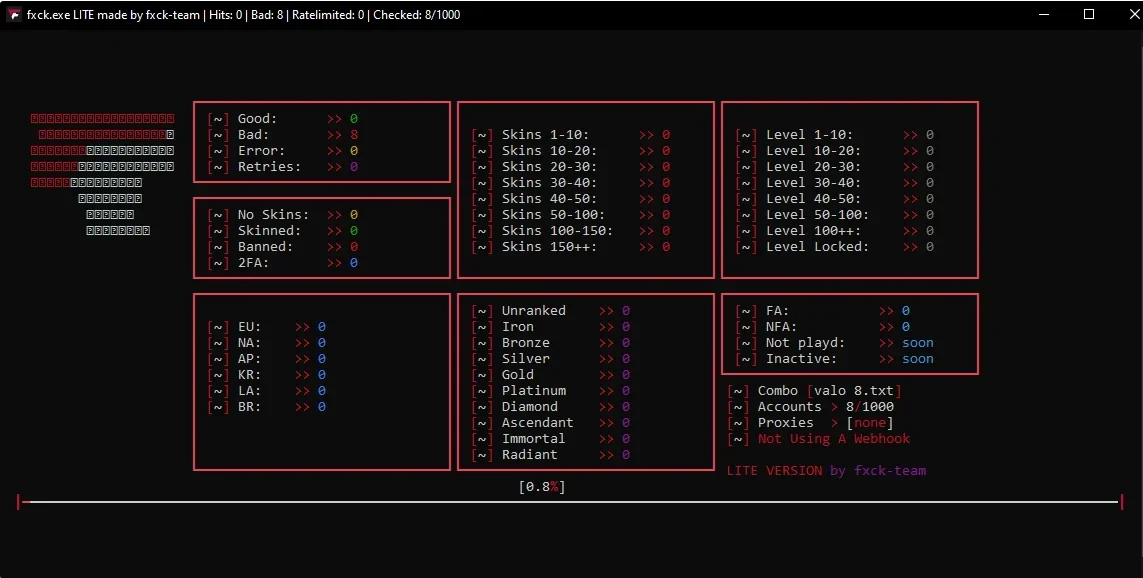Click the '2FA:' status line
The height and width of the screenshot is (578, 1143).
[283, 263]
